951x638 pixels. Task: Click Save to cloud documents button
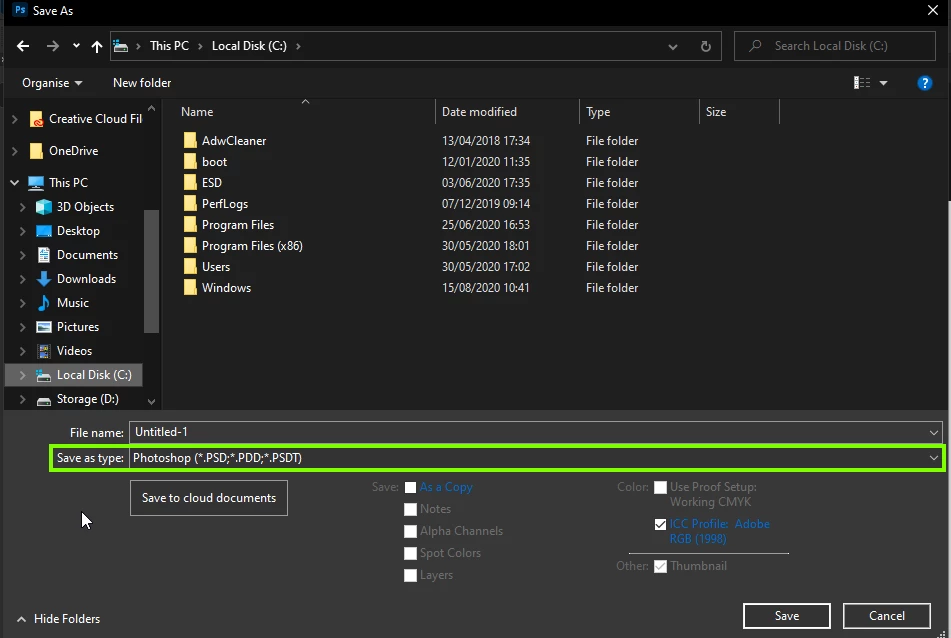click(209, 498)
